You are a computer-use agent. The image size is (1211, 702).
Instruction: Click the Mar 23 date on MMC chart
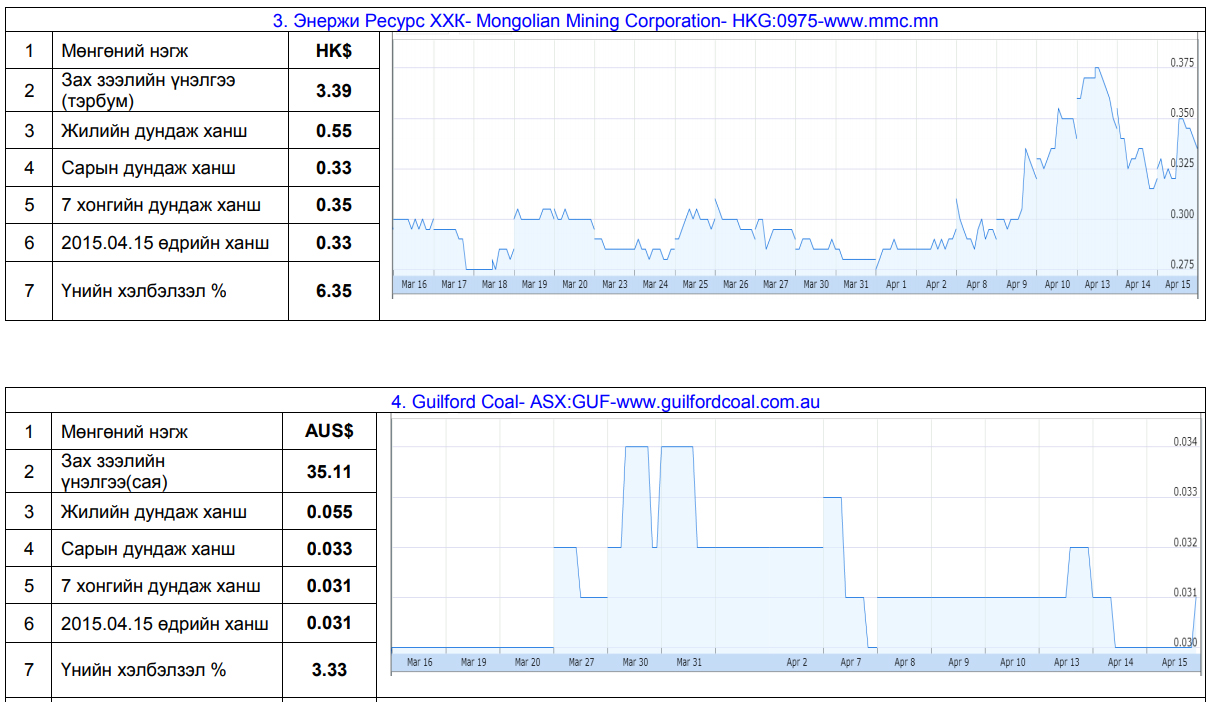click(x=615, y=285)
